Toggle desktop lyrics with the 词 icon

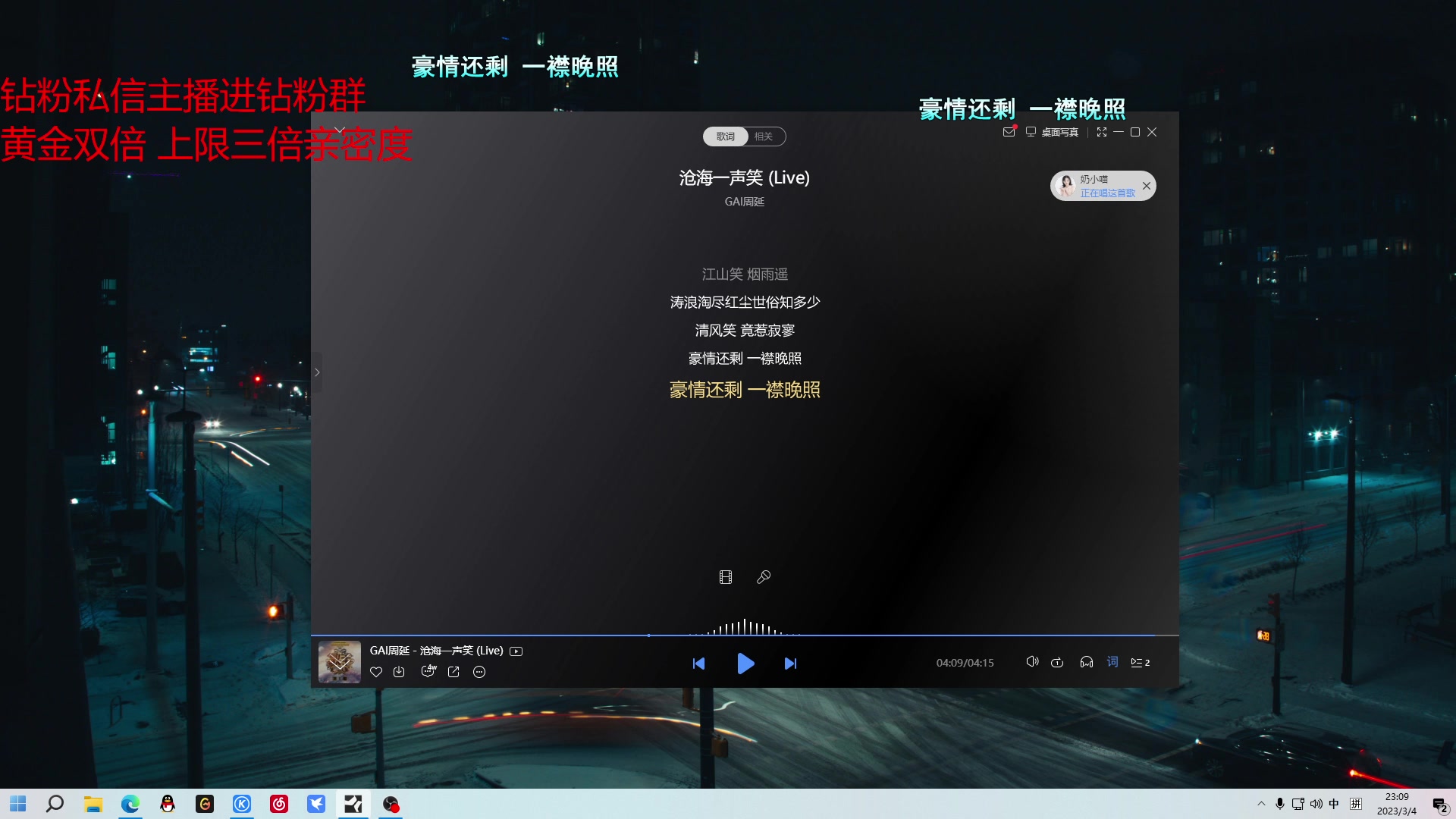point(1112,662)
